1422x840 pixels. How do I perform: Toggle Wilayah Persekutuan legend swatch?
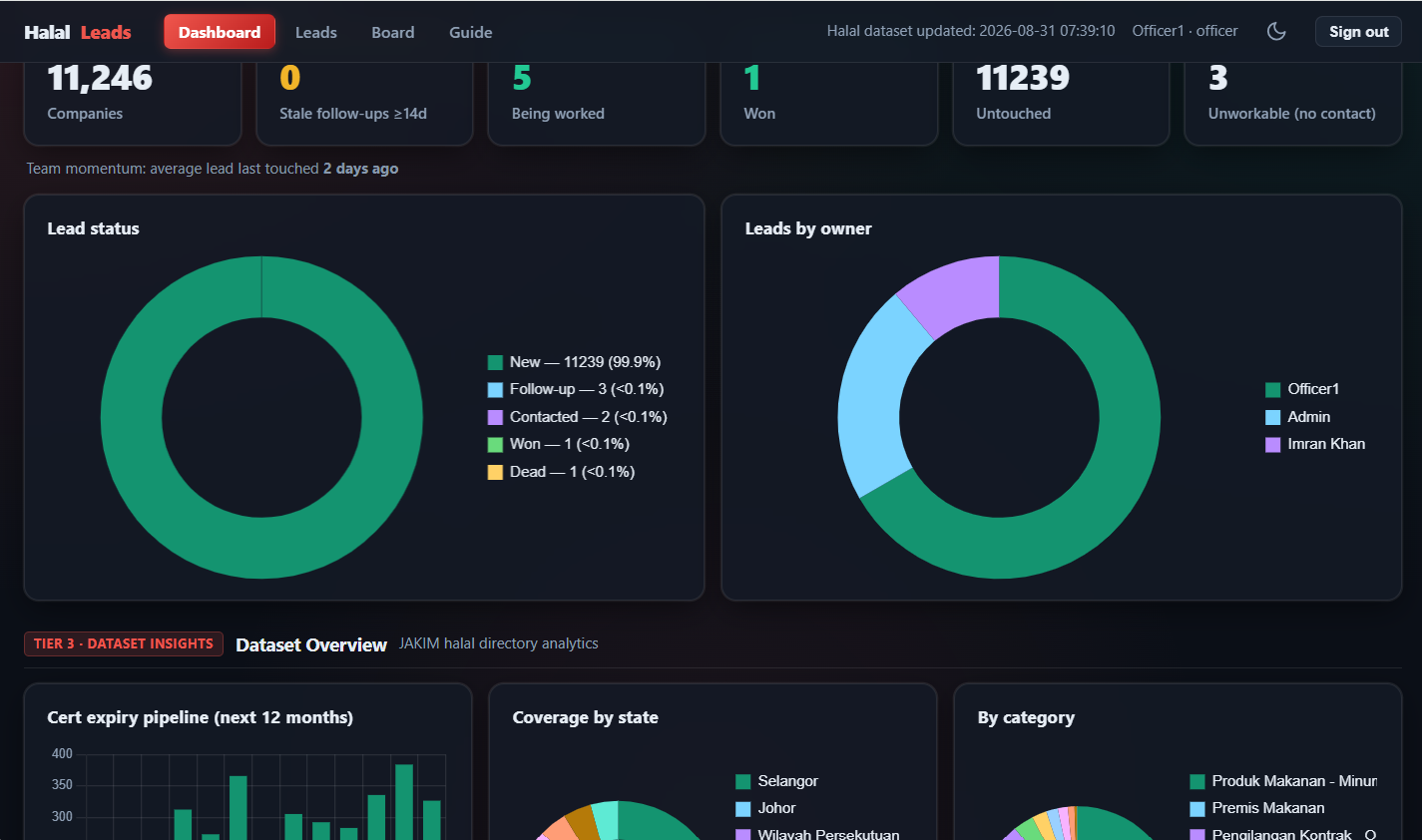(x=743, y=834)
